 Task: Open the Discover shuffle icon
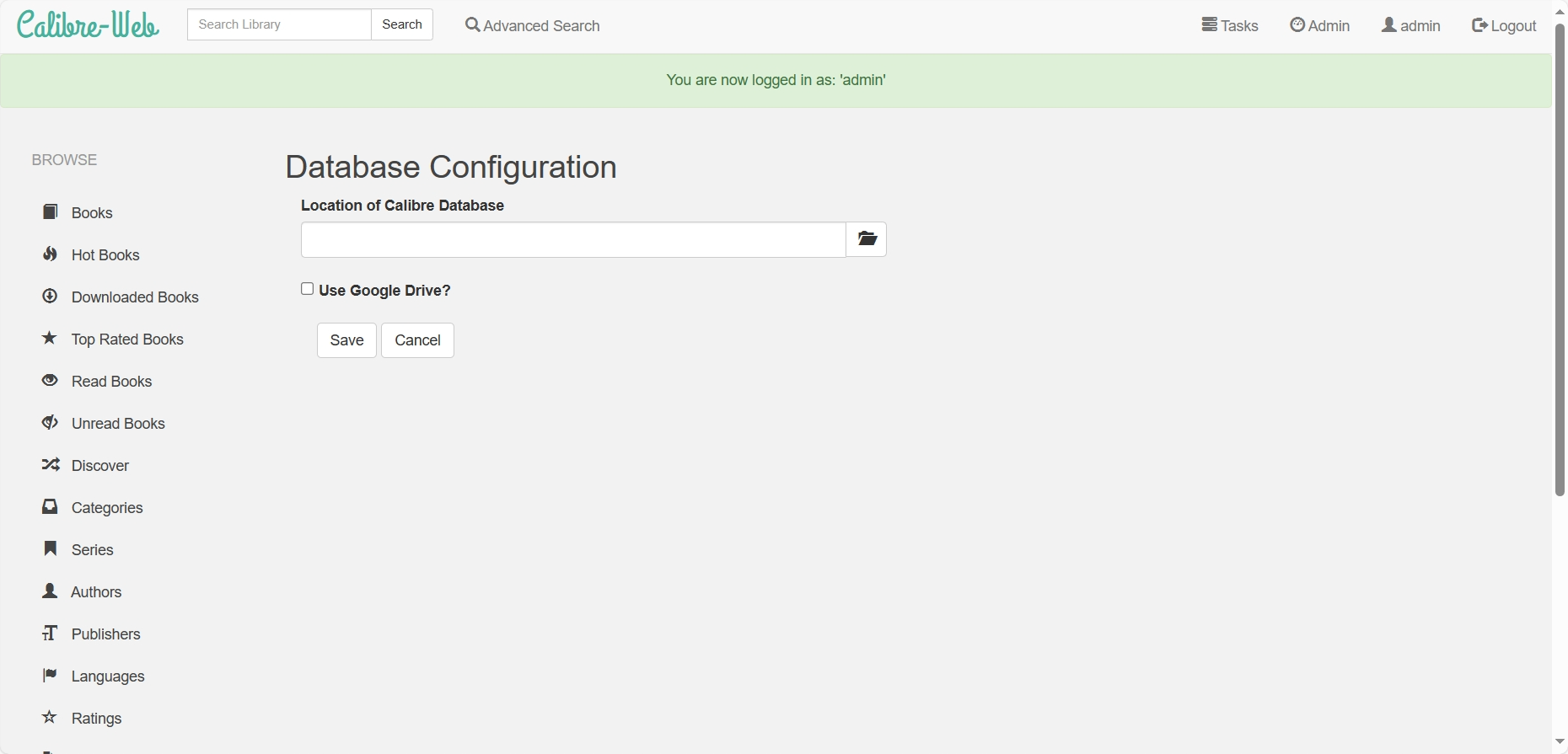tap(51, 465)
